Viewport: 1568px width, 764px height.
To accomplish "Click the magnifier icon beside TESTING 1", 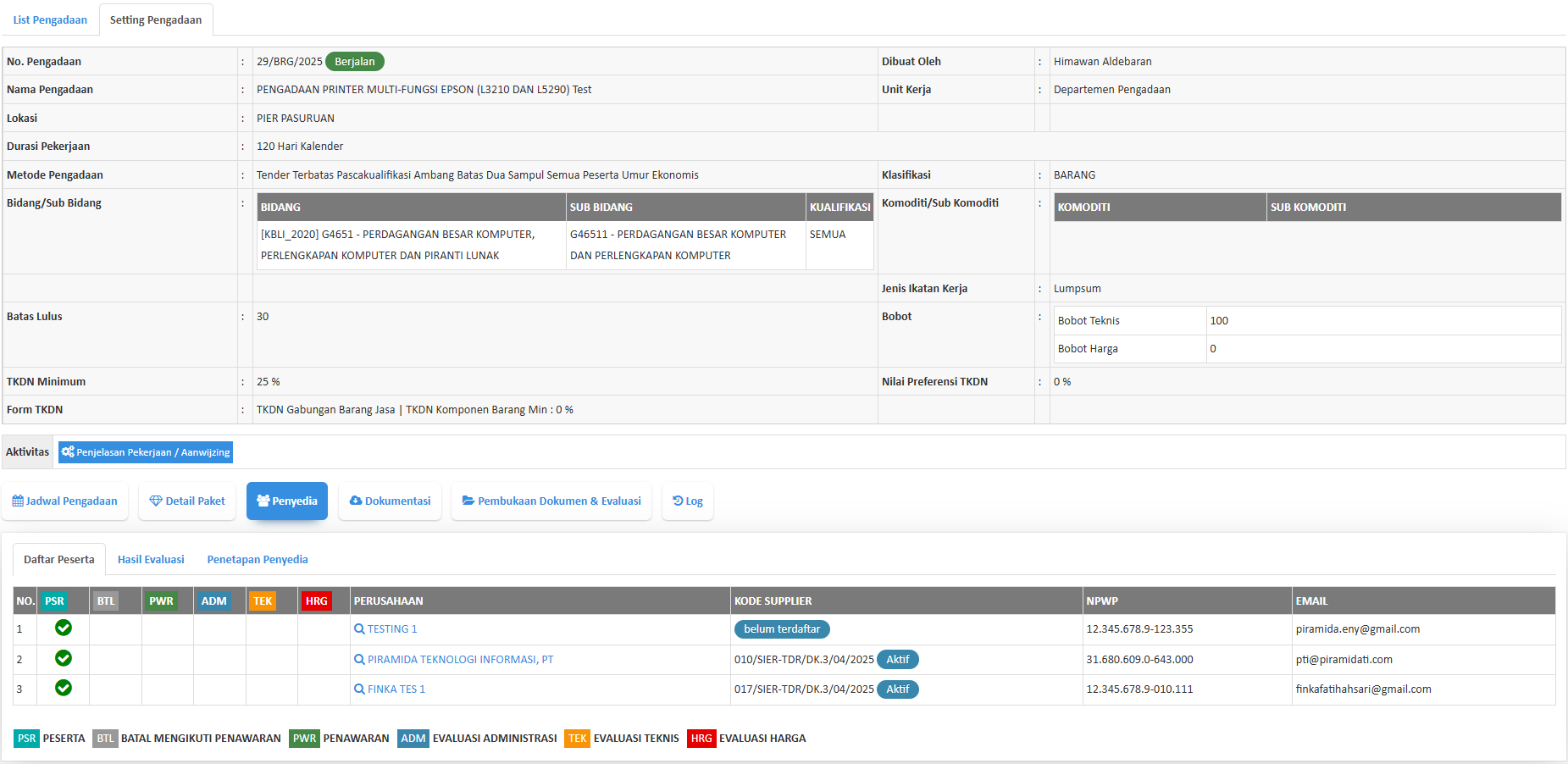I will pyautogui.click(x=359, y=629).
